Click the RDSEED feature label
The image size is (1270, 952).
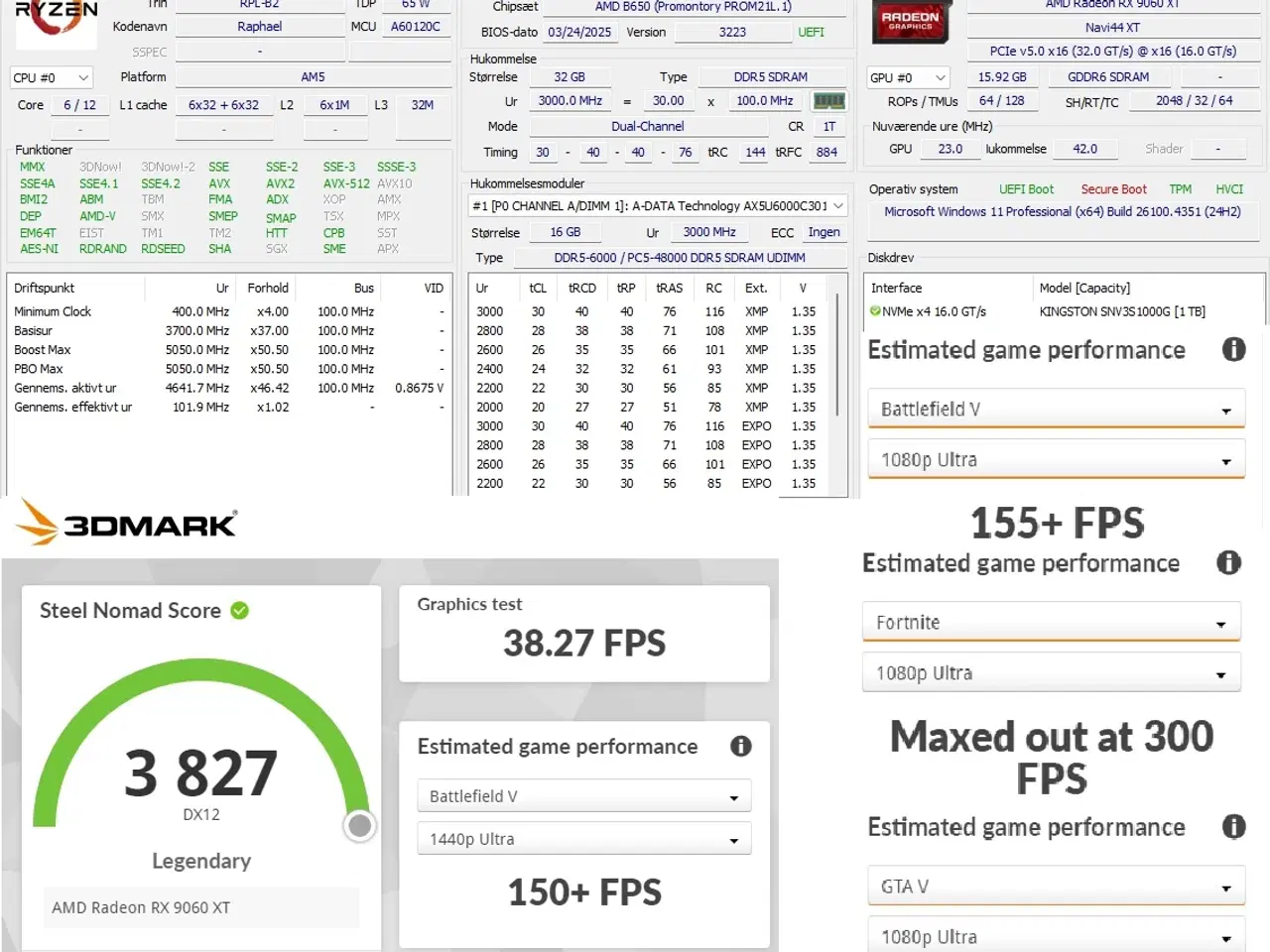coord(163,249)
